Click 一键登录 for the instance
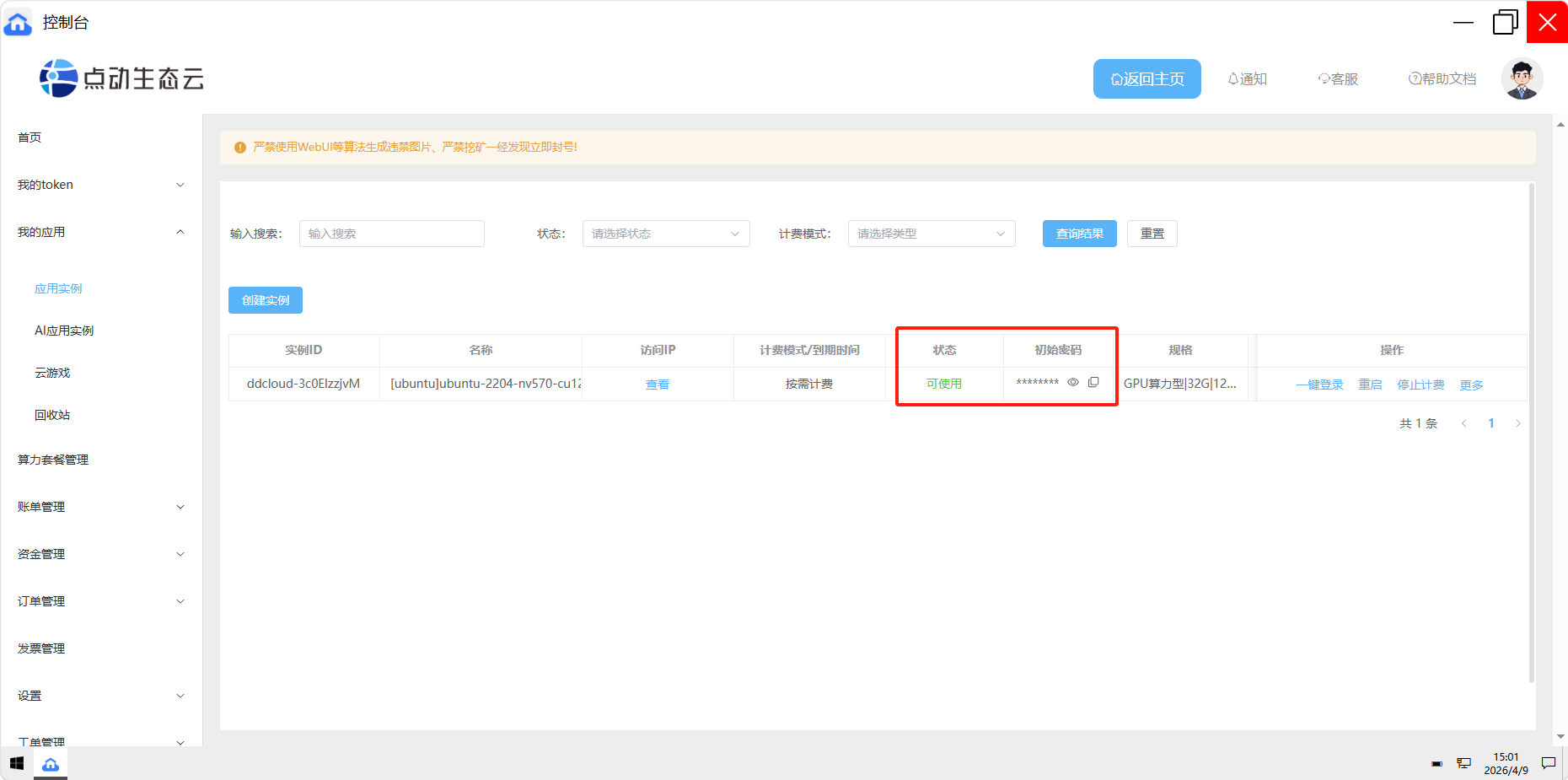The height and width of the screenshot is (780, 1568). click(1319, 385)
